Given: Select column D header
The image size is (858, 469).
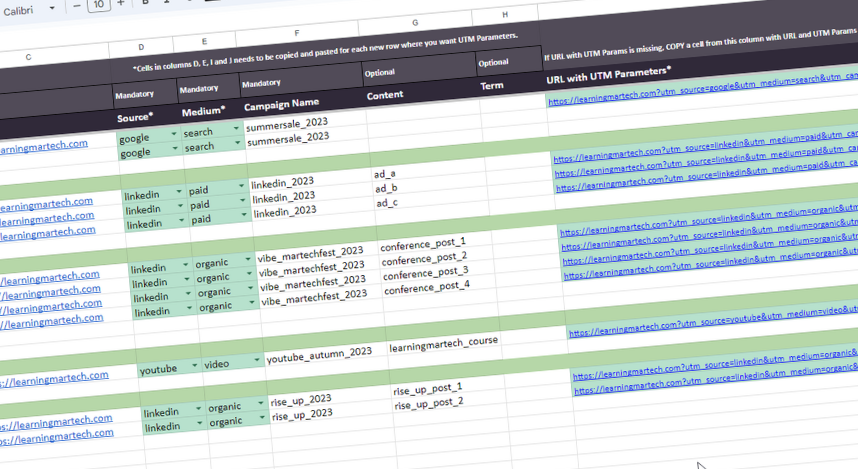Looking at the screenshot, I should point(141,48).
